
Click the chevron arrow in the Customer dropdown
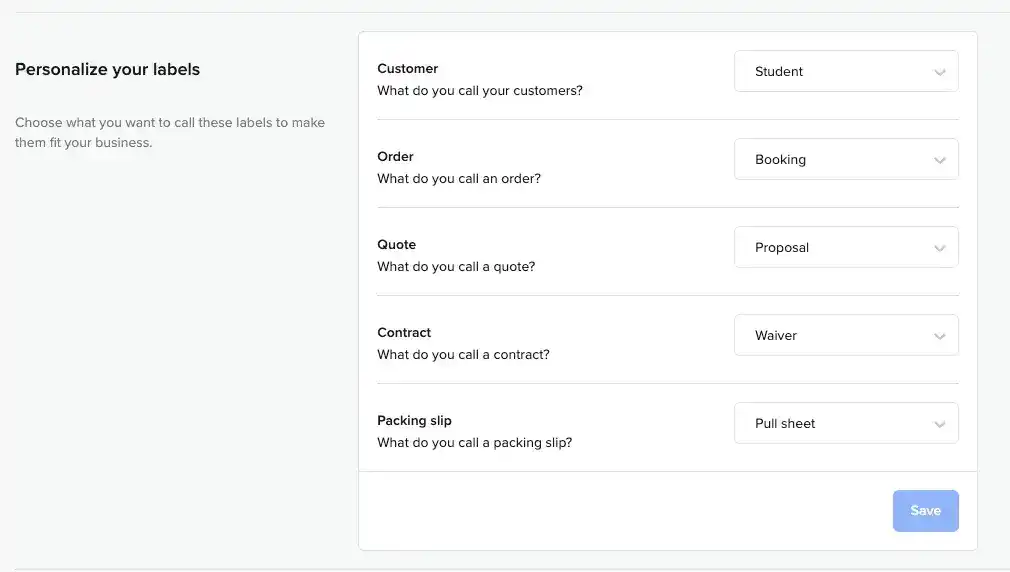point(939,72)
